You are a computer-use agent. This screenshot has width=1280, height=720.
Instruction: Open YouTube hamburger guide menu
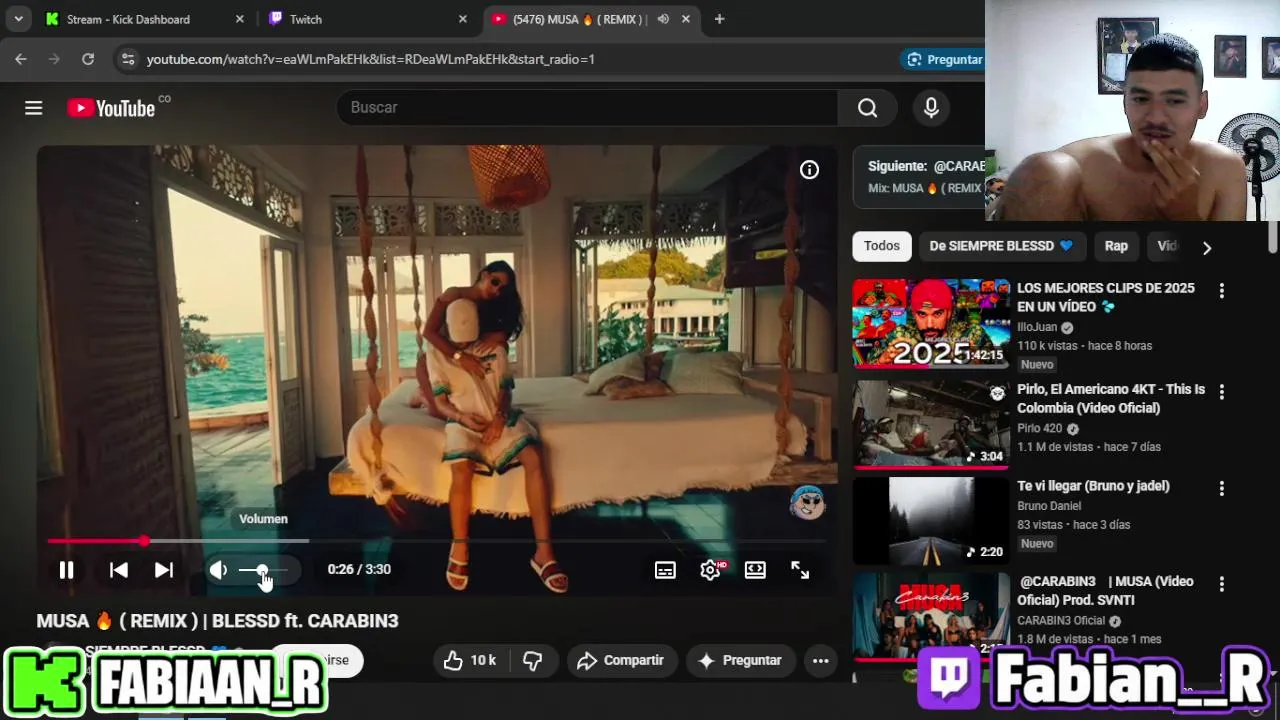[x=34, y=108]
